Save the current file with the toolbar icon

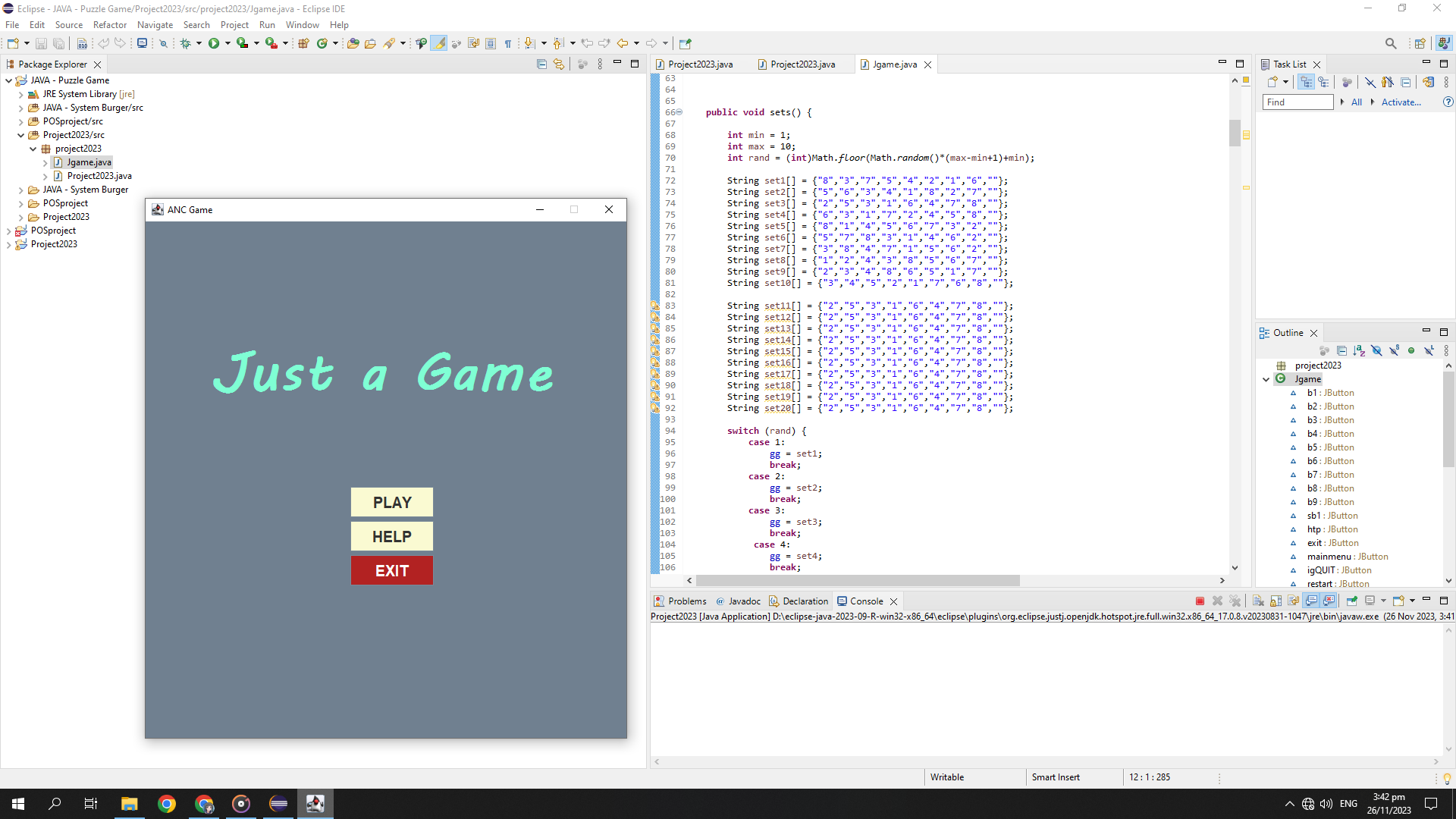(41, 43)
